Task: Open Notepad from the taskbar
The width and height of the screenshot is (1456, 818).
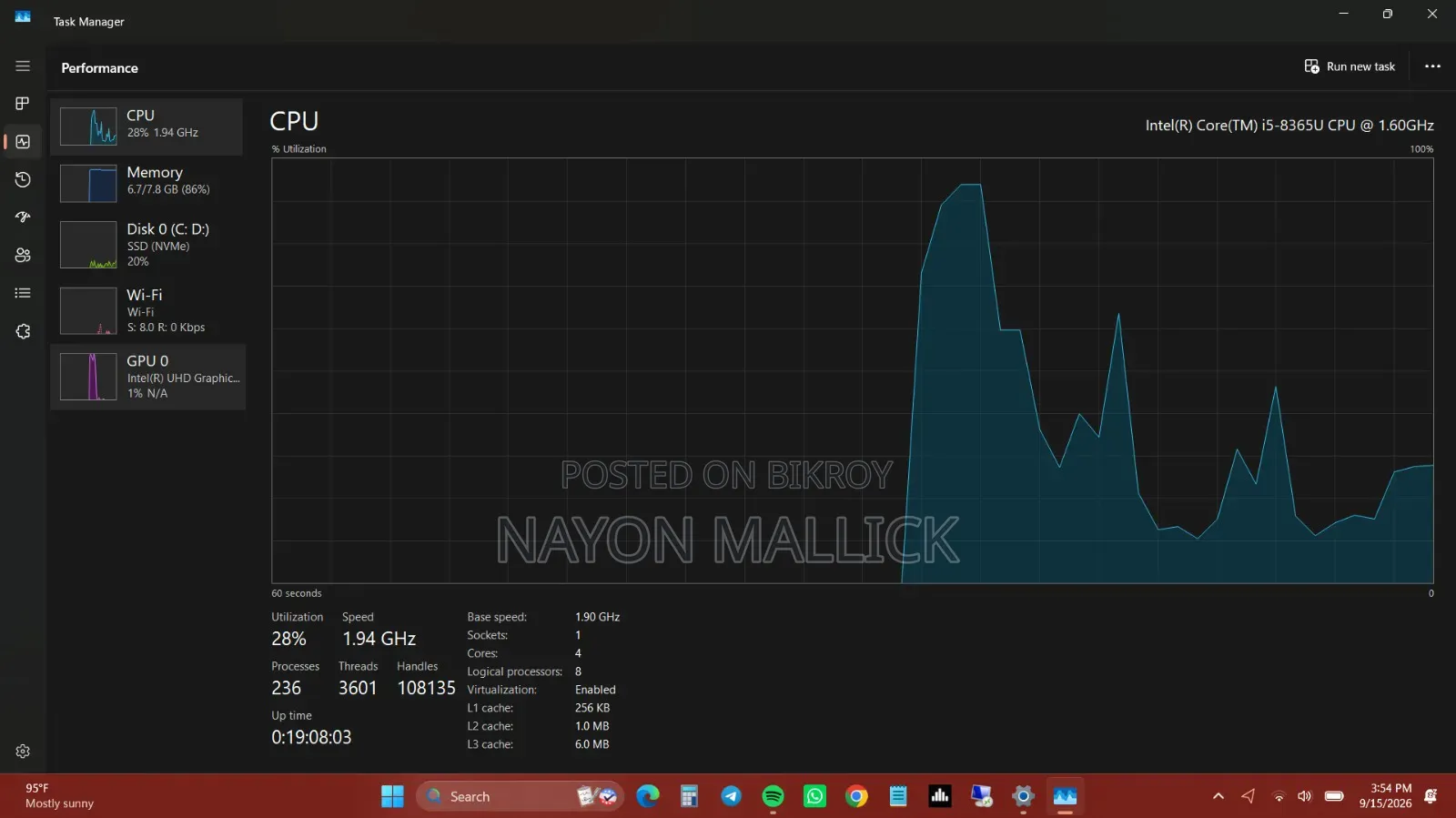Action: 898,796
